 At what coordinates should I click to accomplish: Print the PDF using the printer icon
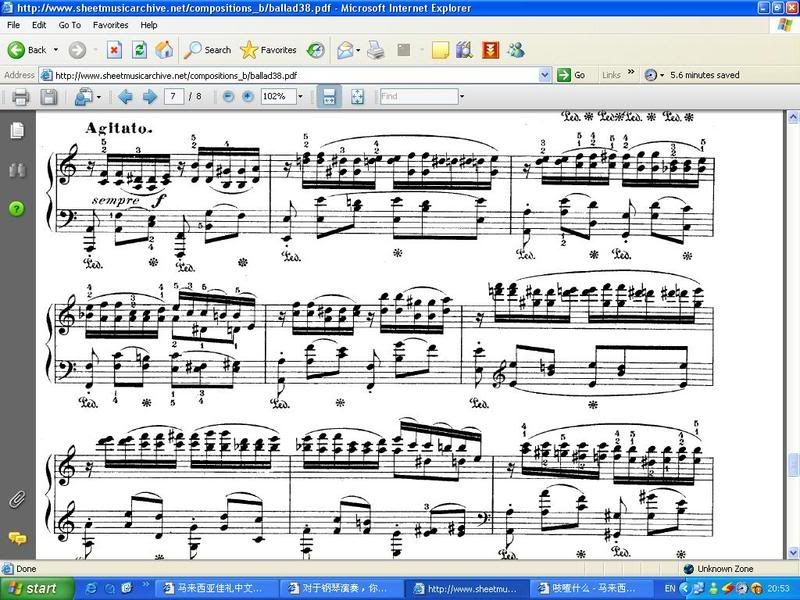20,97
